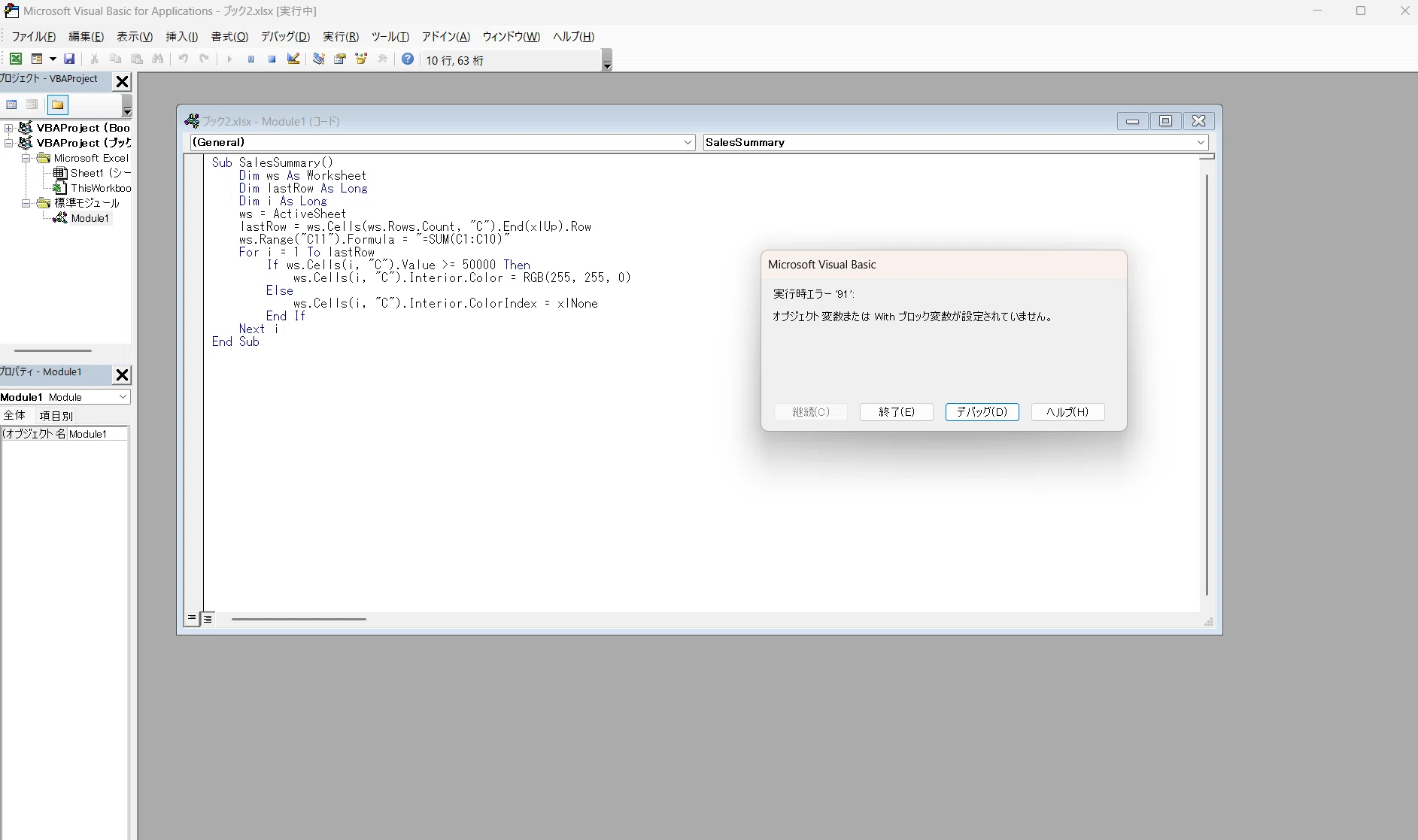This screenshot has width=1418, height=840.
Task: Open dropdown arrow next to Insert UserForm icon
Action: 53,59
